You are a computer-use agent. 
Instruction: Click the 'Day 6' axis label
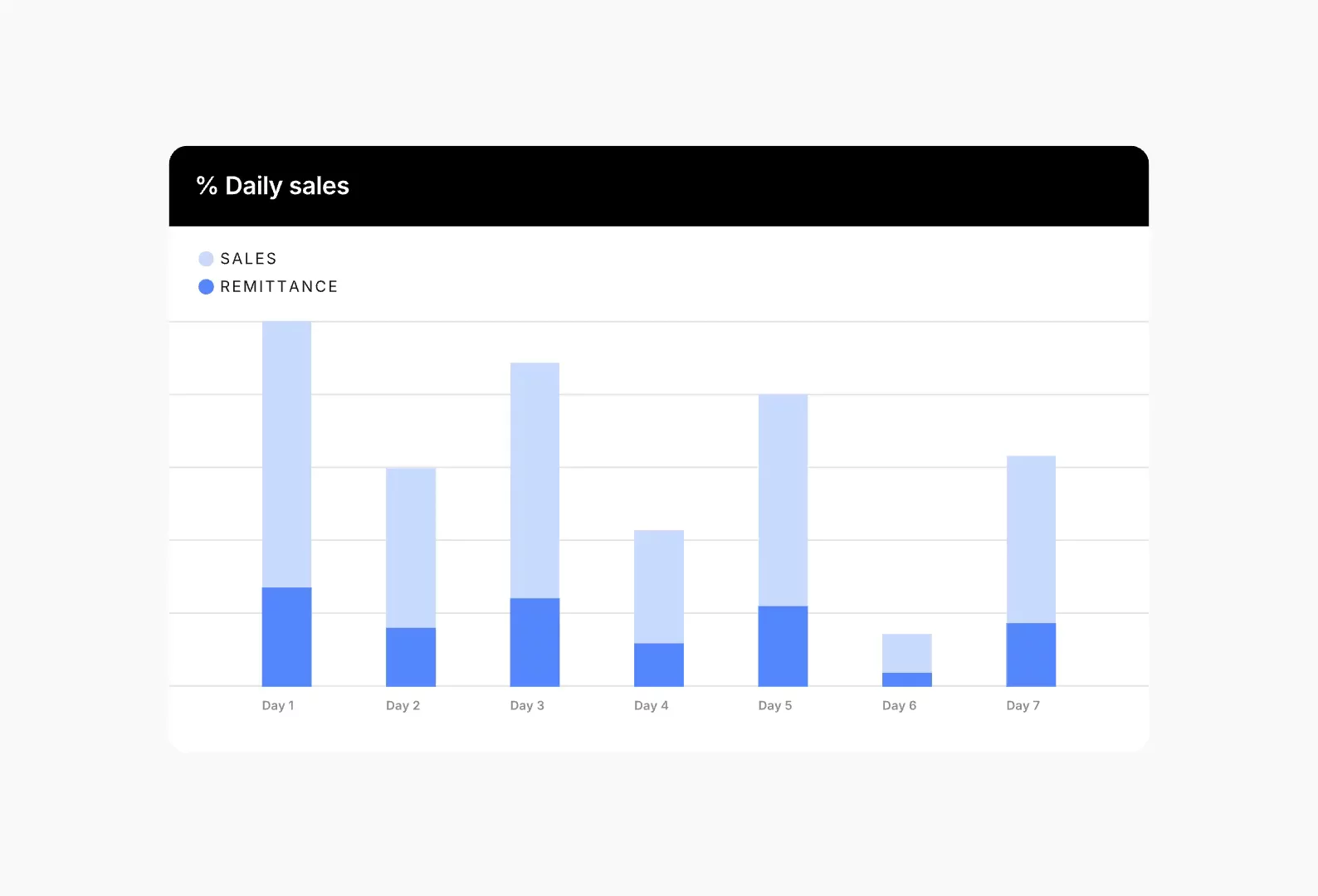point(899,705)
